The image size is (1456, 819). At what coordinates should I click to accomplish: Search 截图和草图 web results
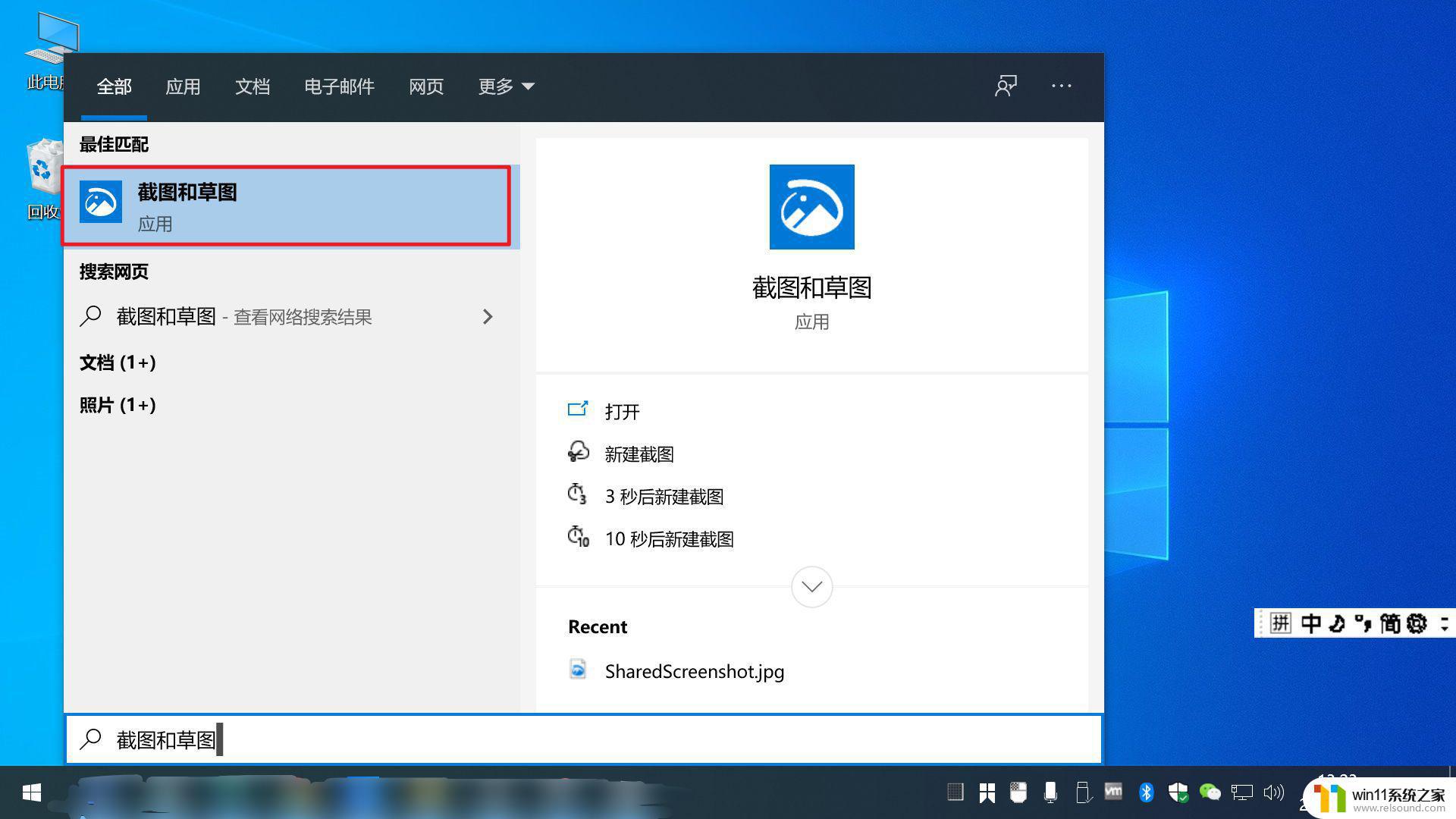tap(287, 317)
